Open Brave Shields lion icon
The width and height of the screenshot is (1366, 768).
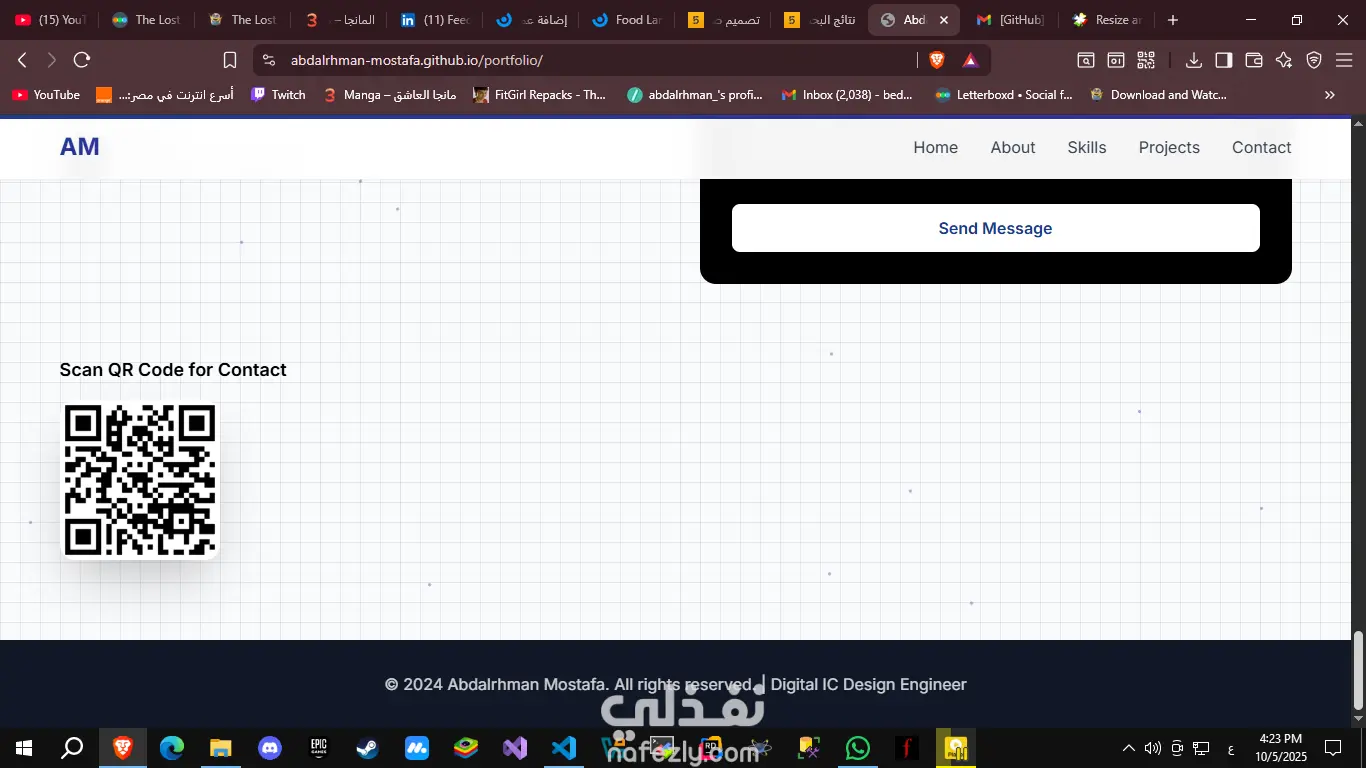(x=936, y=60)
